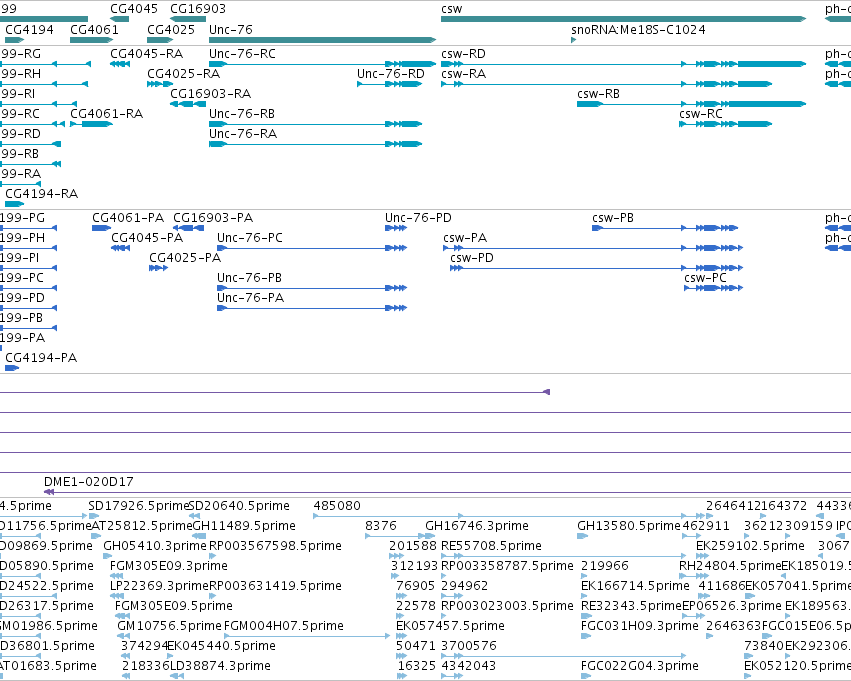Select the CG4061-PA protein label
The height and width of the screenshot is (681, 851).
128,218
